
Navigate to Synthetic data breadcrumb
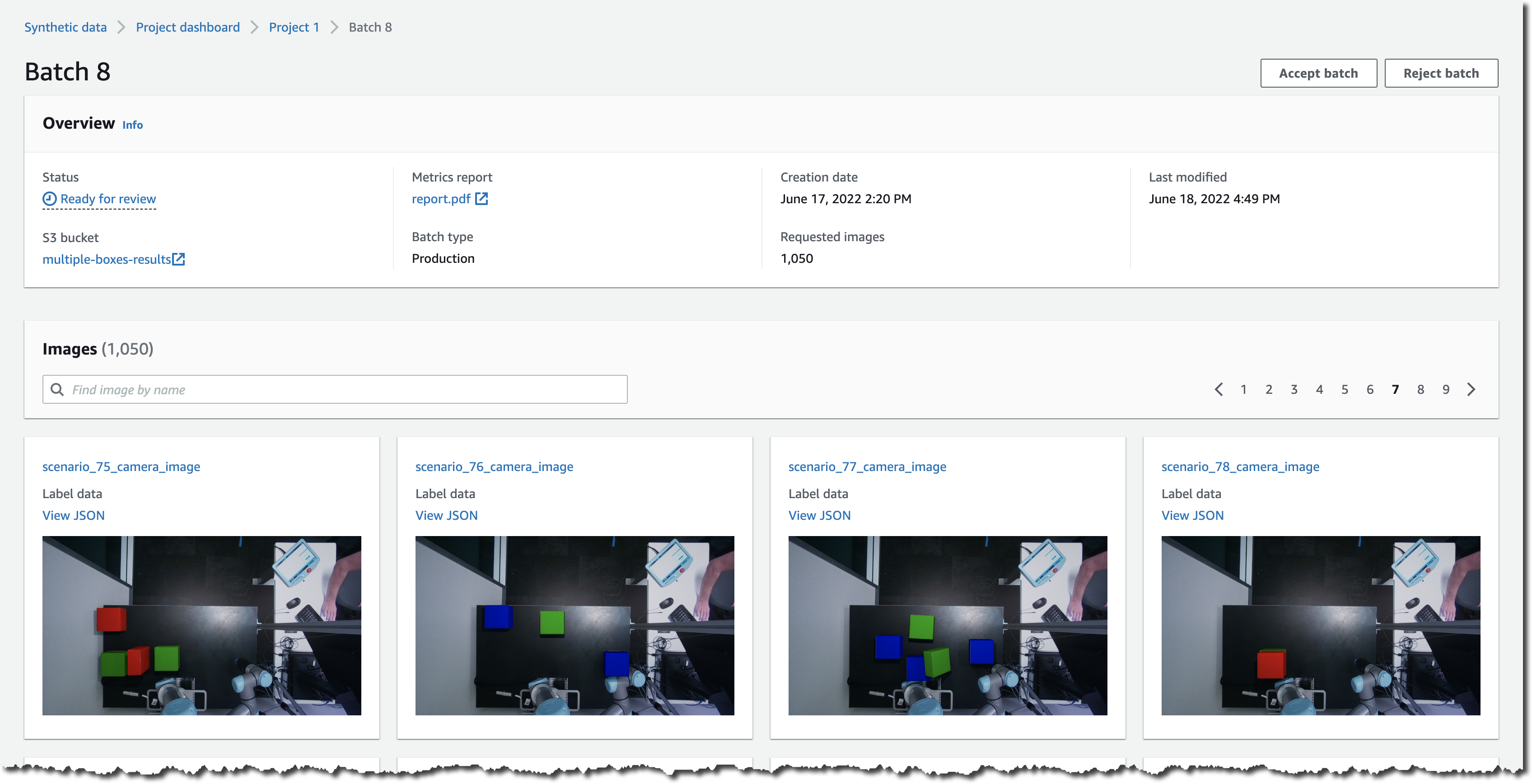[65, 28]
